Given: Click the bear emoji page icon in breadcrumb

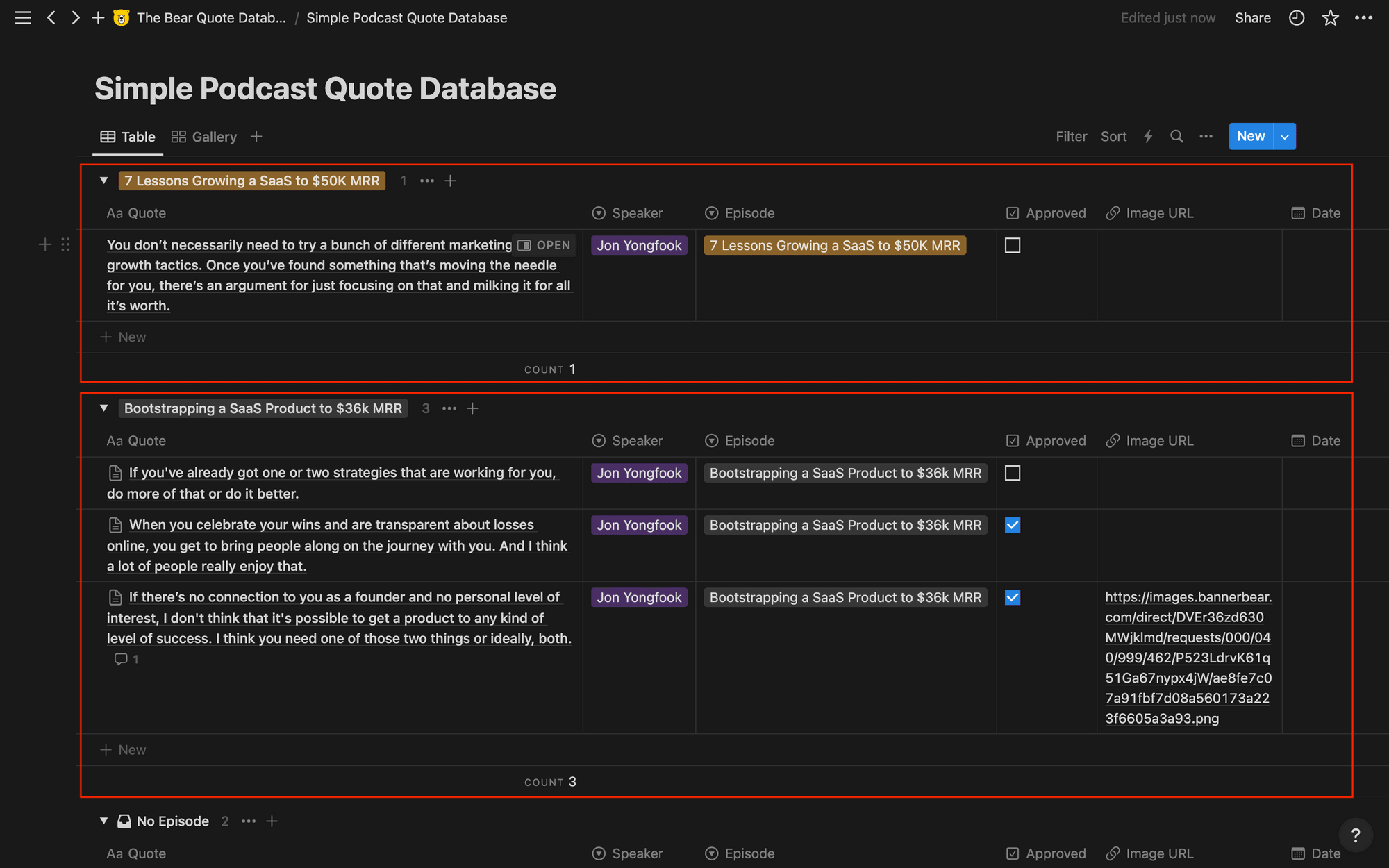Looking at the screenshot, I should coord(122,17).
